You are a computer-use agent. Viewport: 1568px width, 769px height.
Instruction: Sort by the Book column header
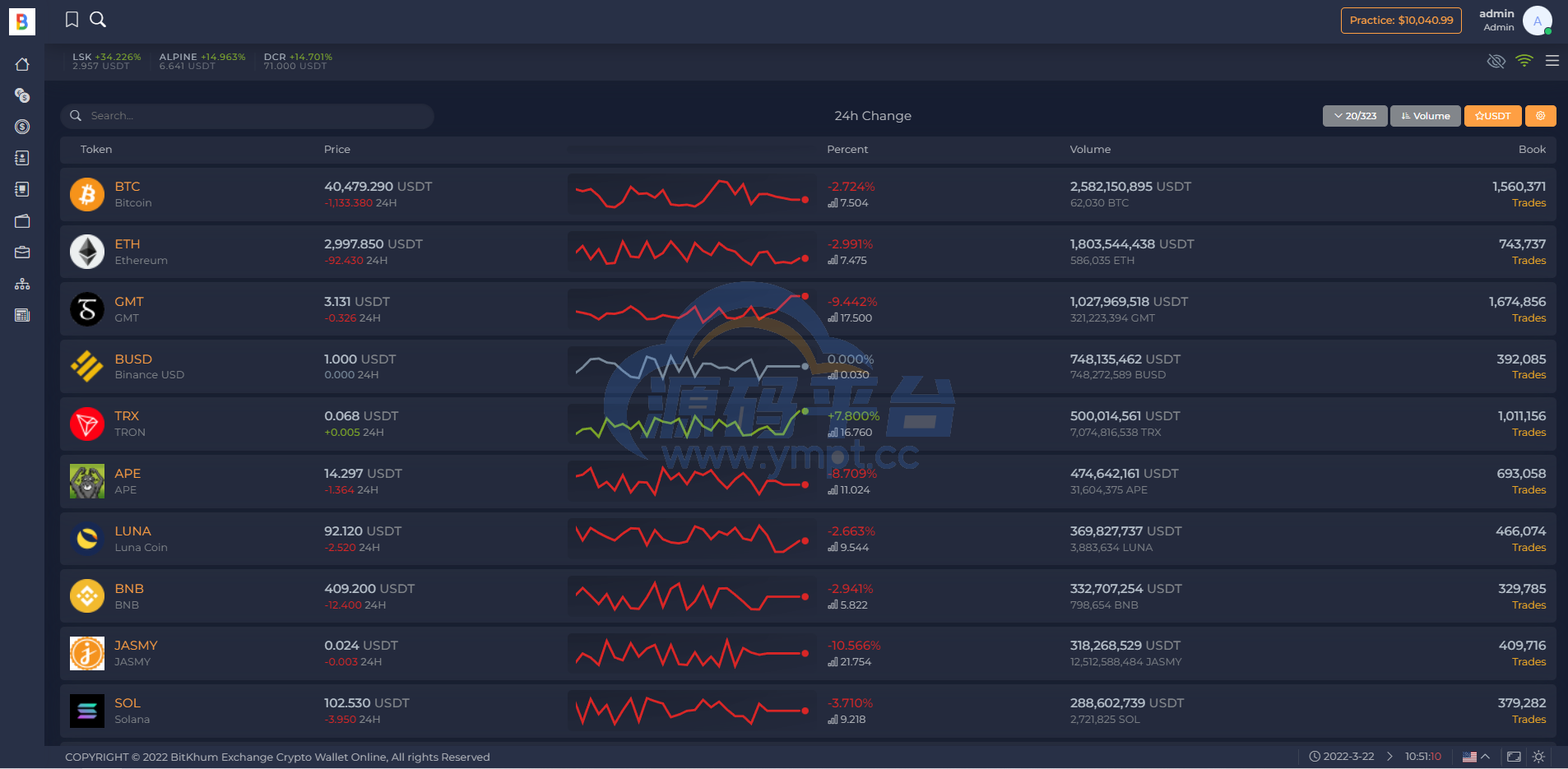(x=1532, y=150)
